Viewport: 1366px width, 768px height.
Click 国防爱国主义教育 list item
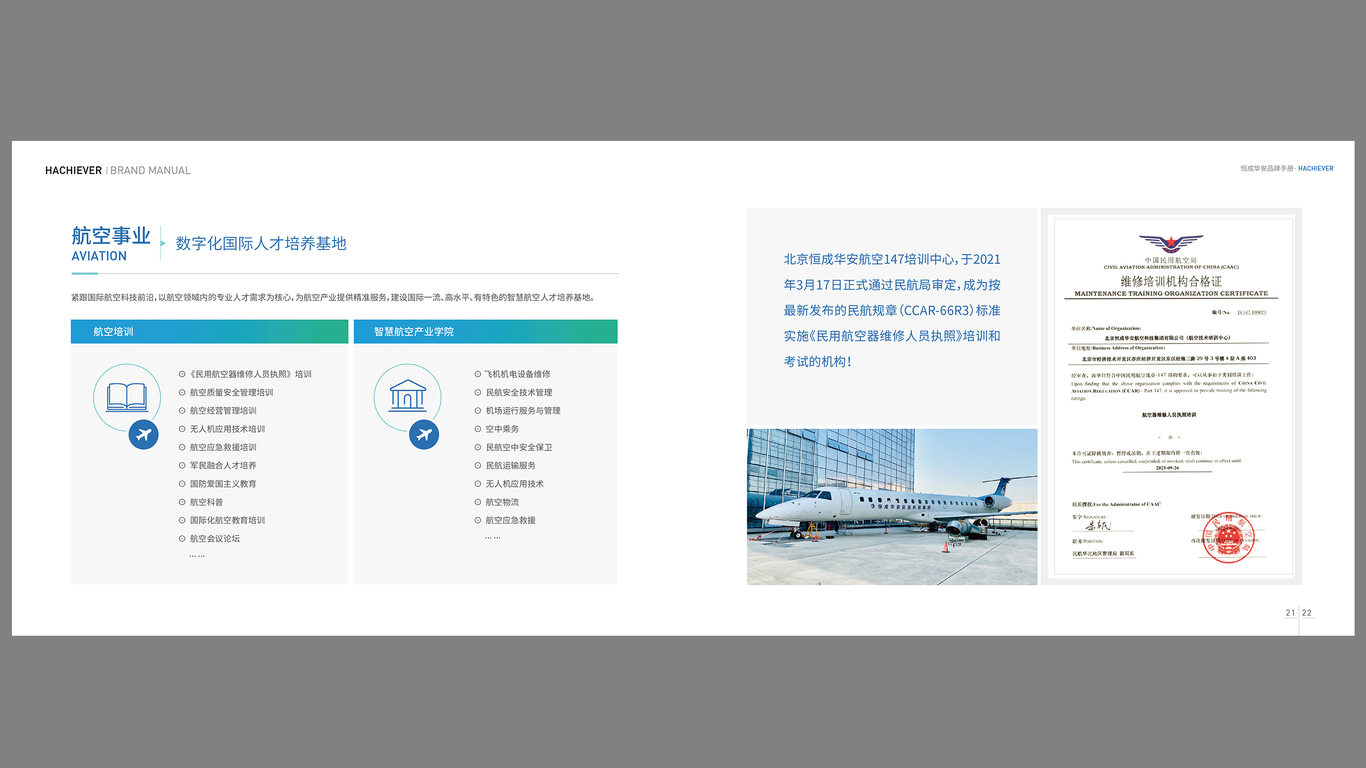click(223, 484)
